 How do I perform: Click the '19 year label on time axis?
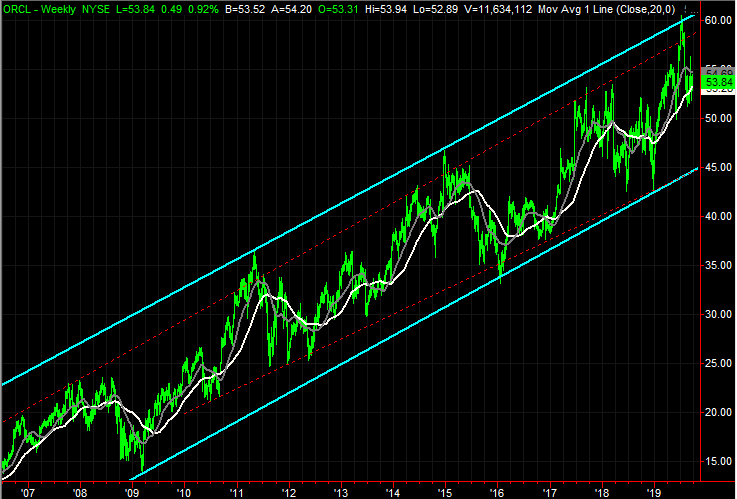[x=654, y=492]
